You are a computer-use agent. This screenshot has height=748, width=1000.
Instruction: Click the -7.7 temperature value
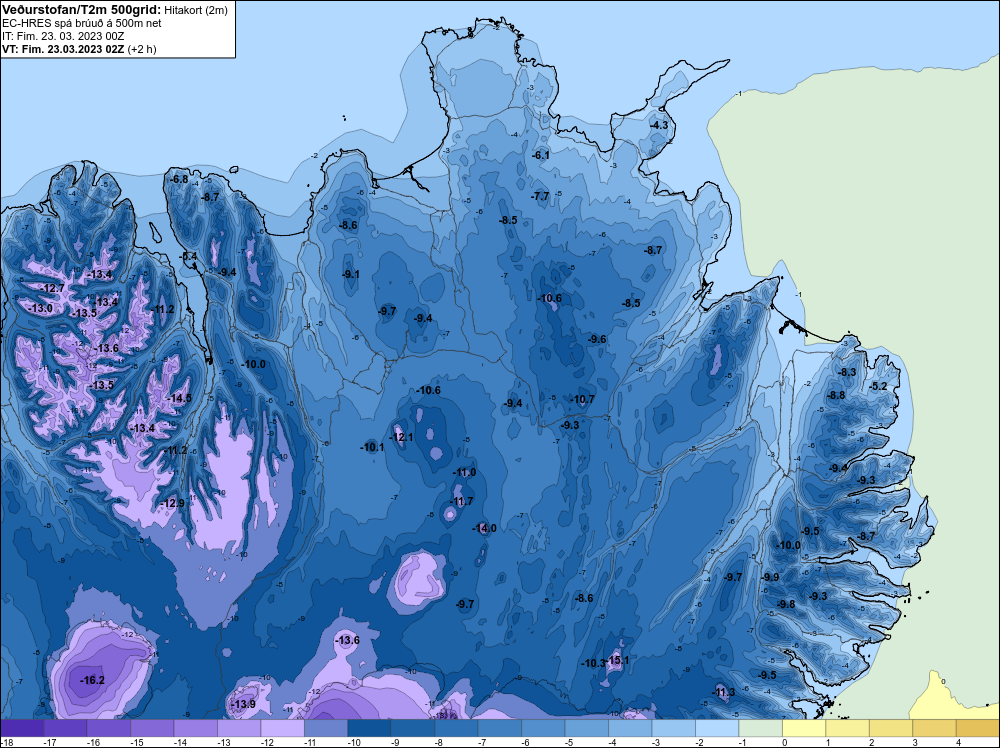(x=540, y=196)
